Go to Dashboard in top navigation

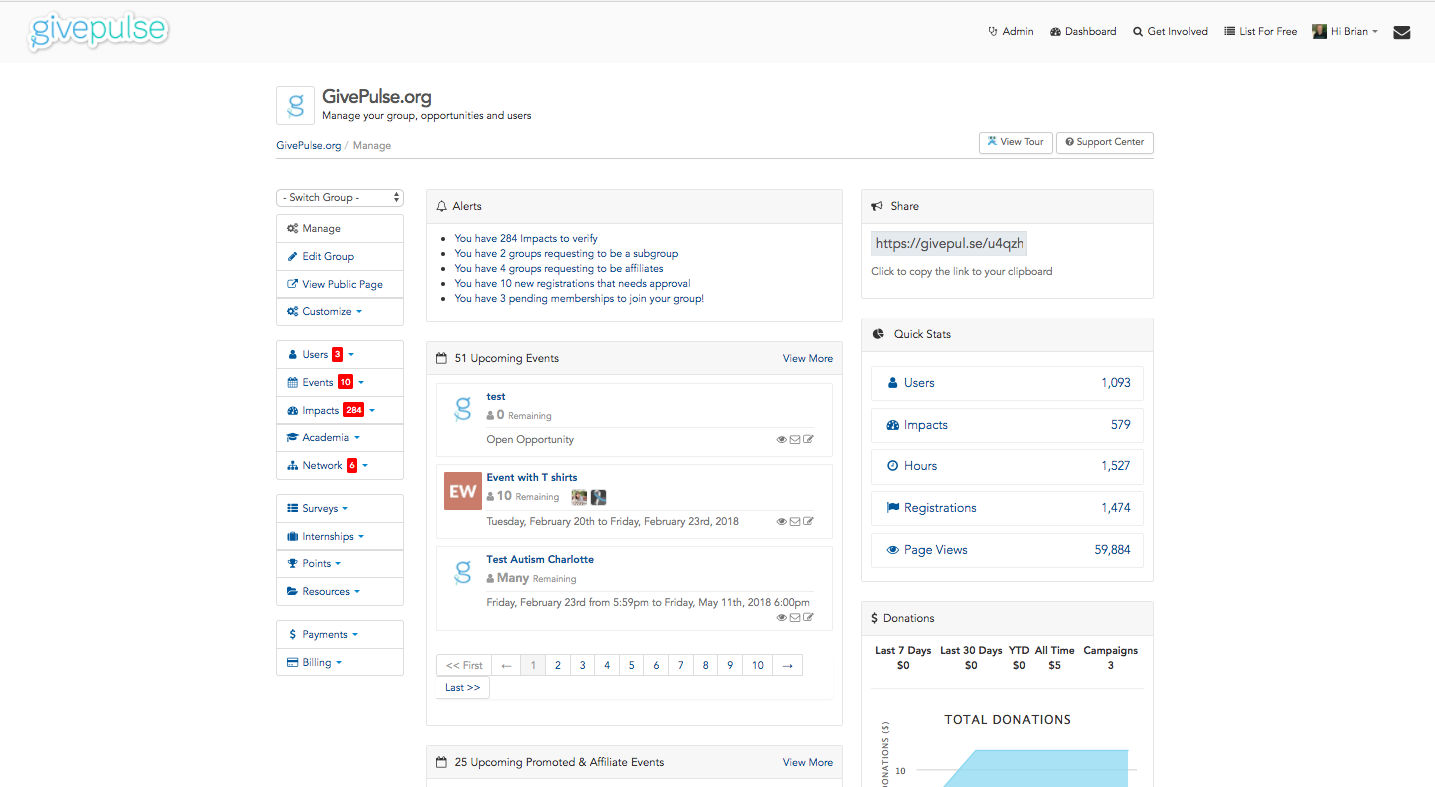click(x=1083, y=32)
